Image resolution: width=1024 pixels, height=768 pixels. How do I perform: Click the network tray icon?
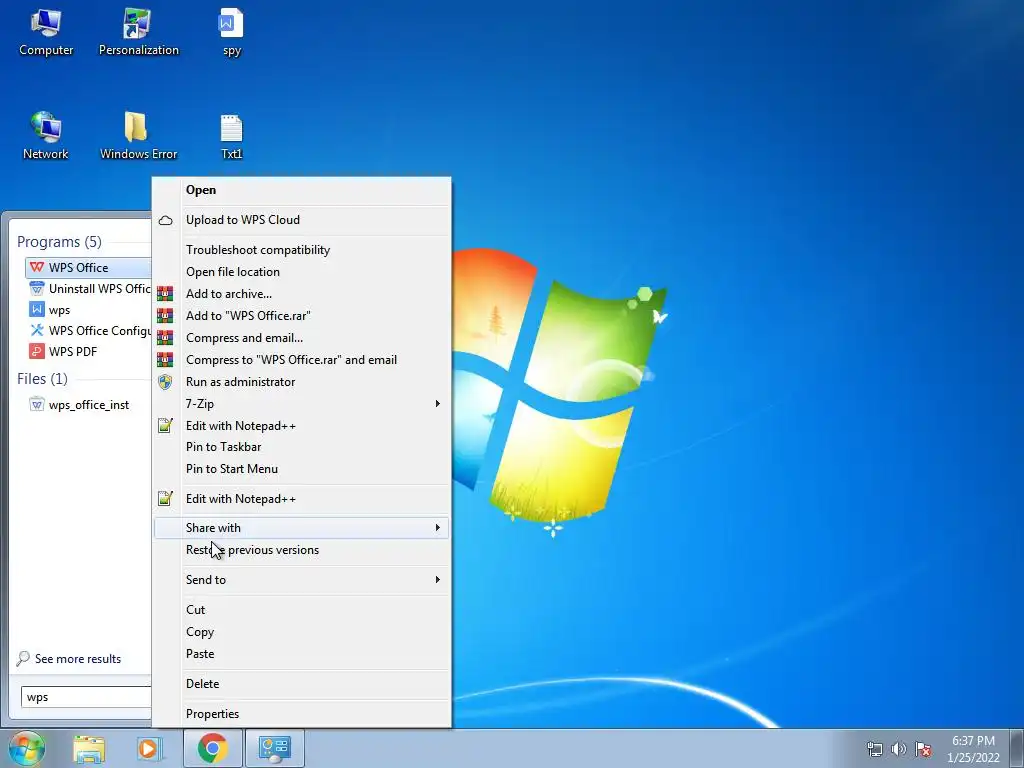[874, 749]
